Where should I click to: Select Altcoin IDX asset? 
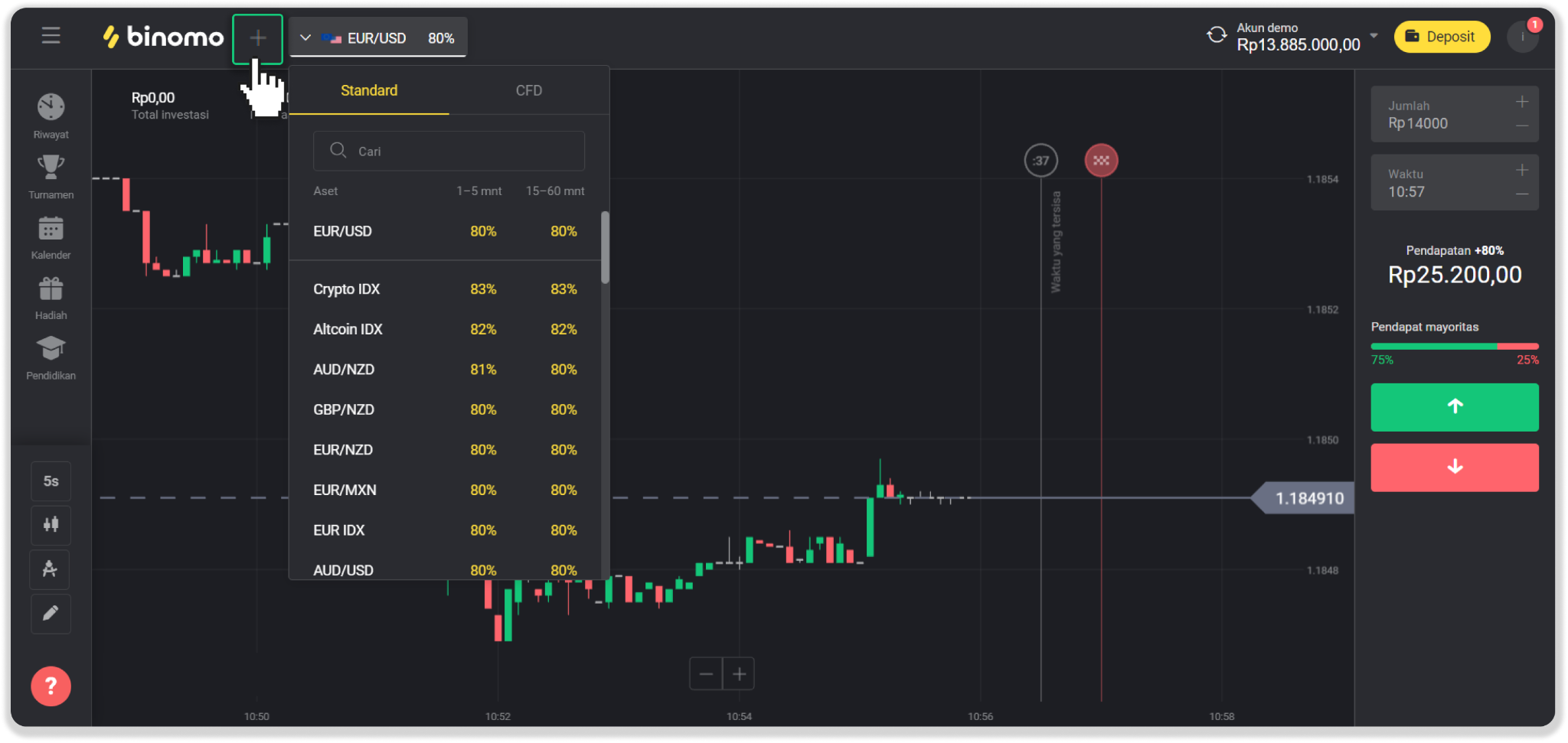(x=446, y=329)
